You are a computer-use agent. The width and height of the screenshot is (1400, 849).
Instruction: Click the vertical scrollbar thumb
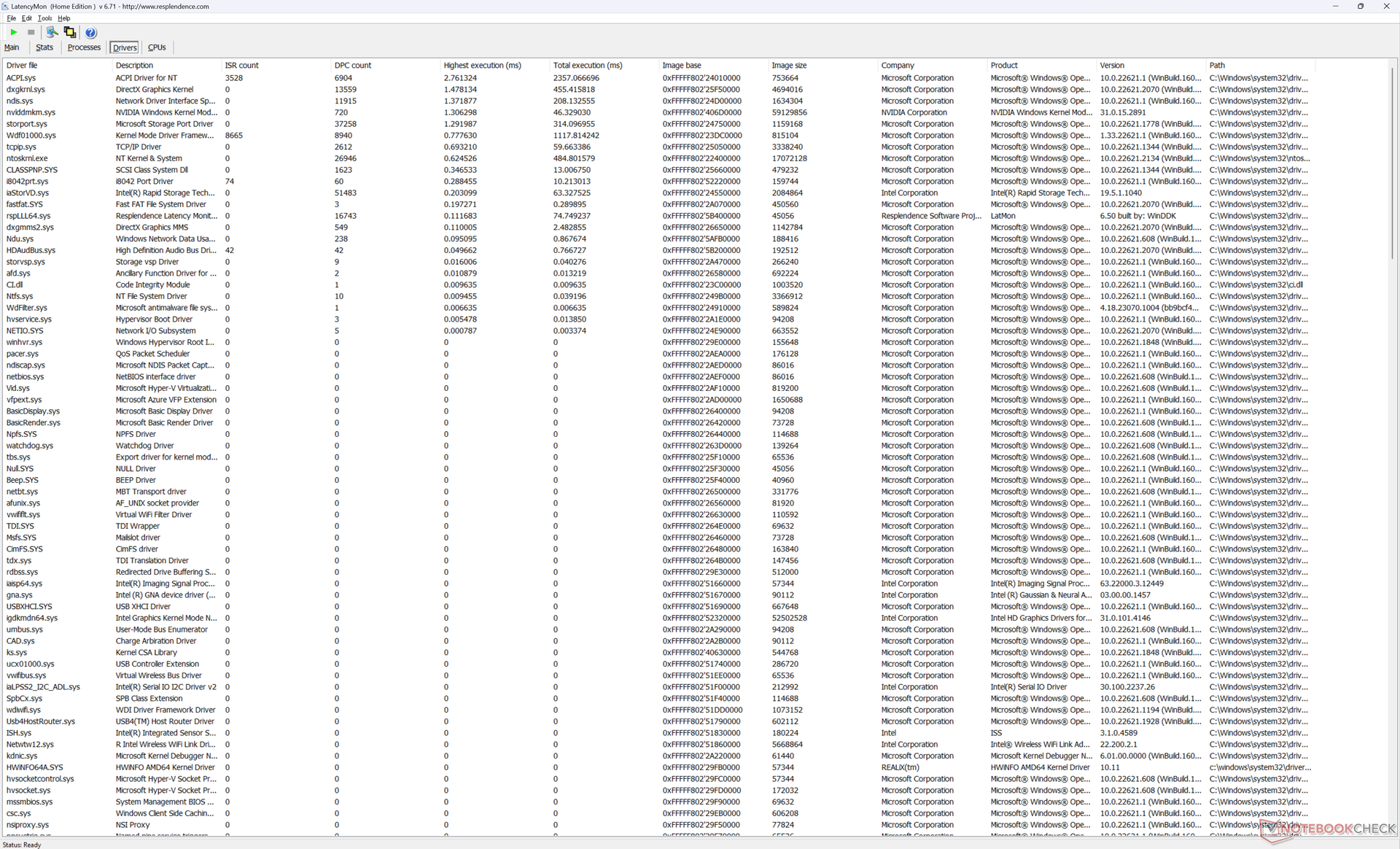tap(1393, 164)
